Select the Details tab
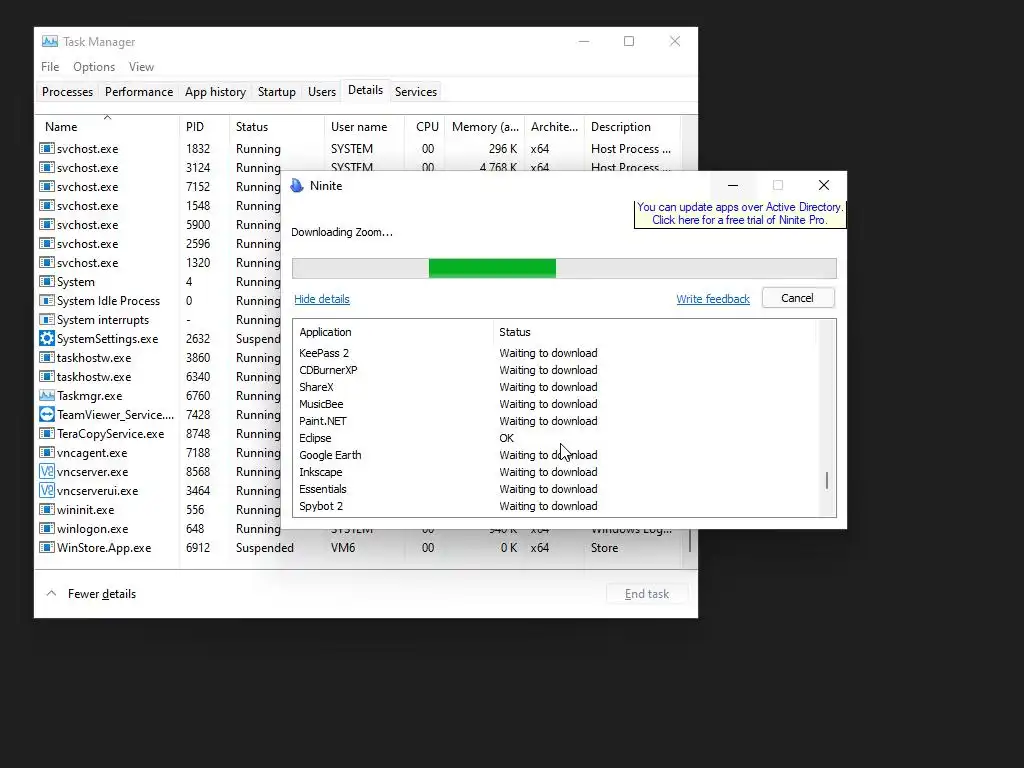 [366, 90]
